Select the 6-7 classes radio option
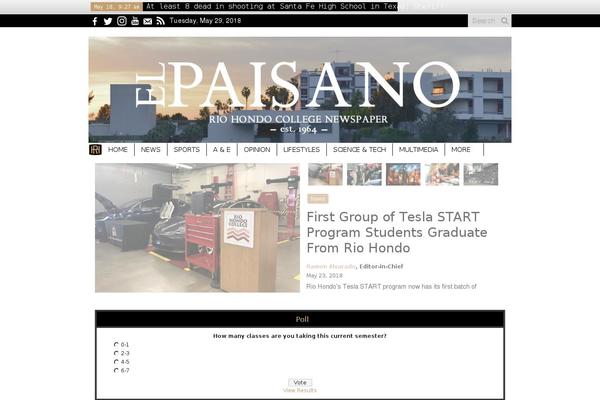 116,370
